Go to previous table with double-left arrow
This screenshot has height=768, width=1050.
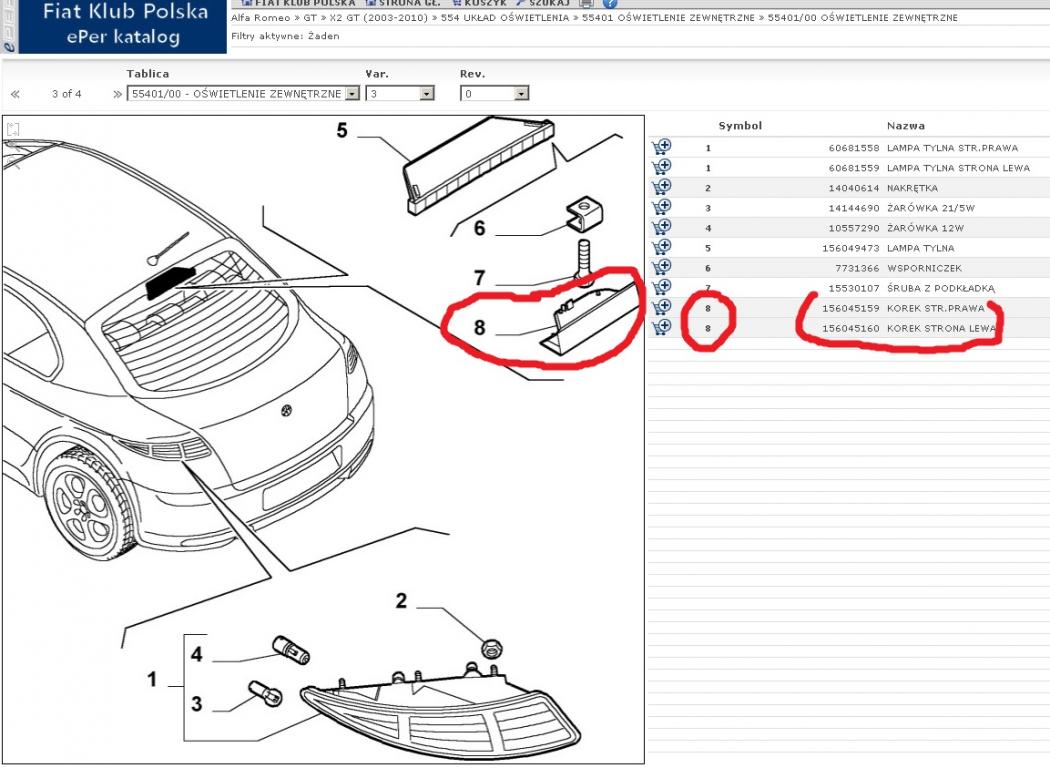[x=15, y=94]
